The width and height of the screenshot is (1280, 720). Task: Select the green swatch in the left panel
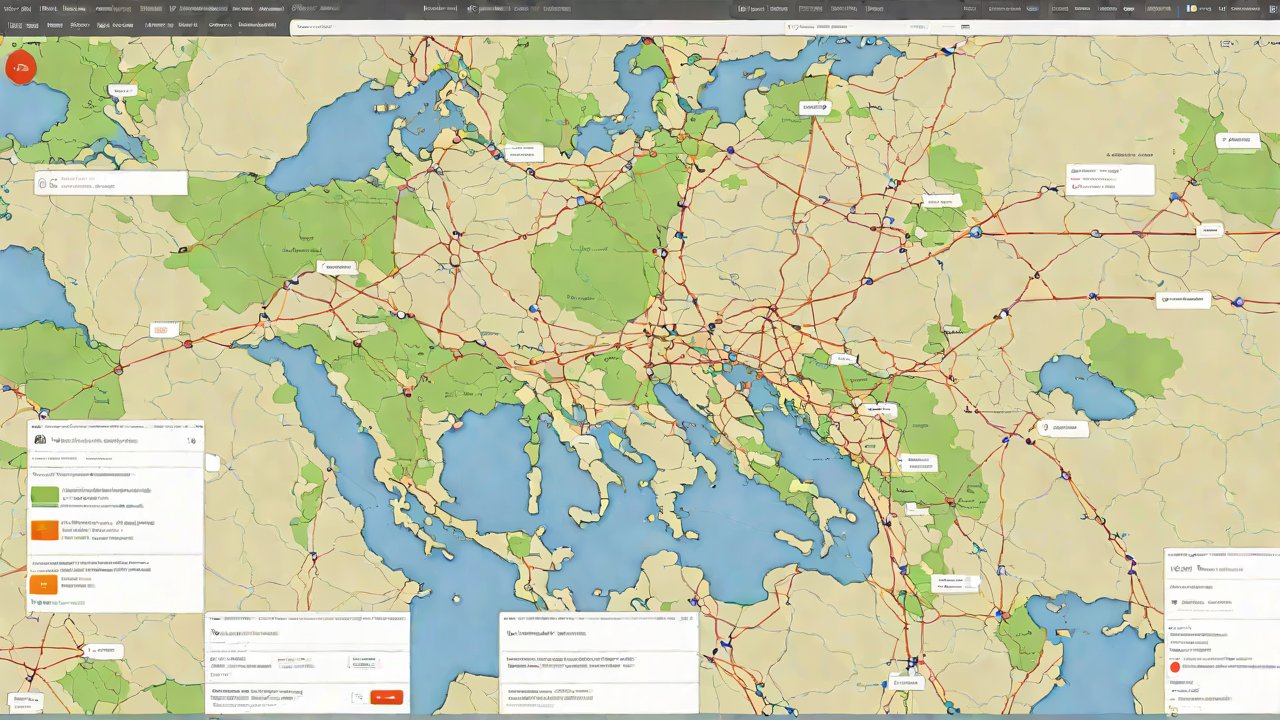point(45,496)
